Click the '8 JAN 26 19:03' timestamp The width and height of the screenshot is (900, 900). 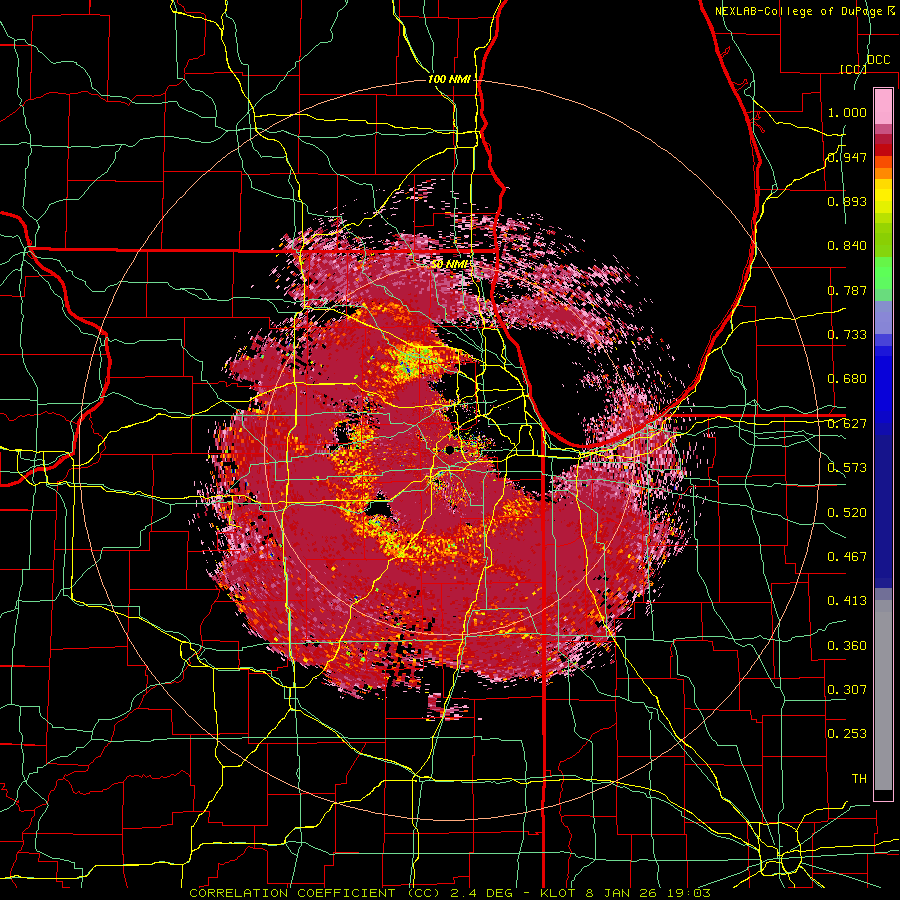click(648, 893)
